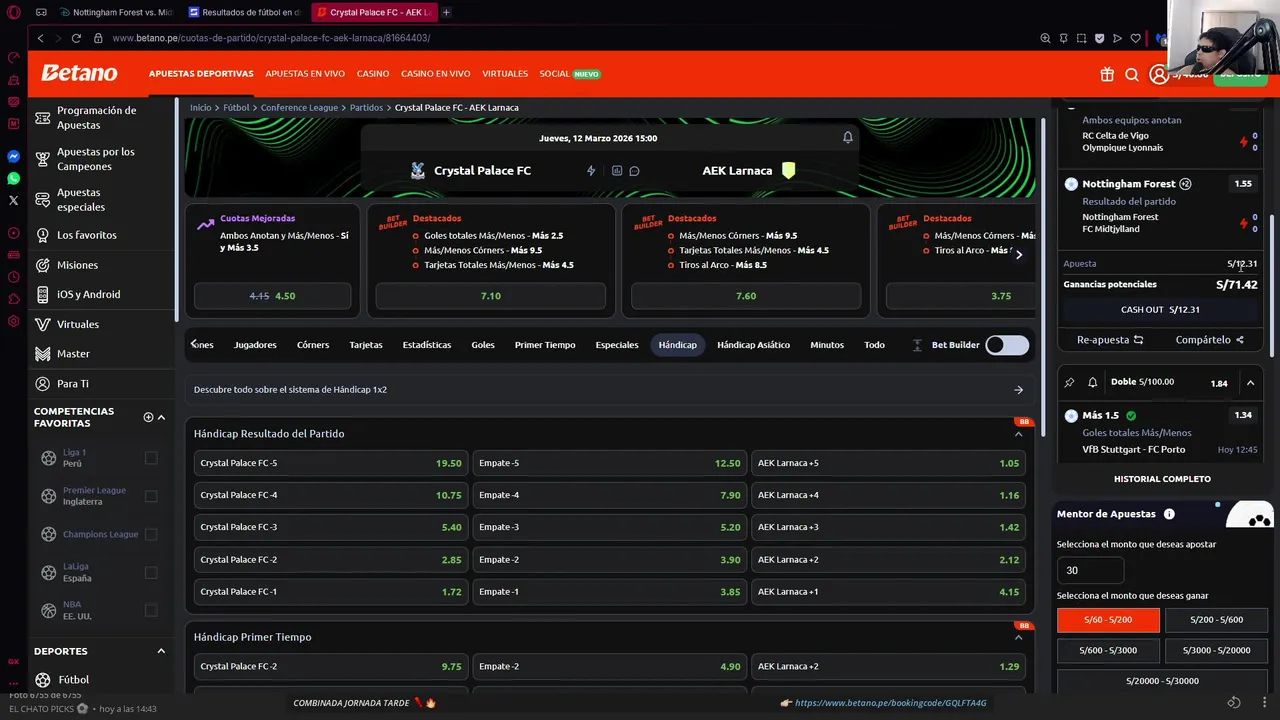Check the NBA EE. UU. checkbox
1280x720 pixels.
[151, 610]
